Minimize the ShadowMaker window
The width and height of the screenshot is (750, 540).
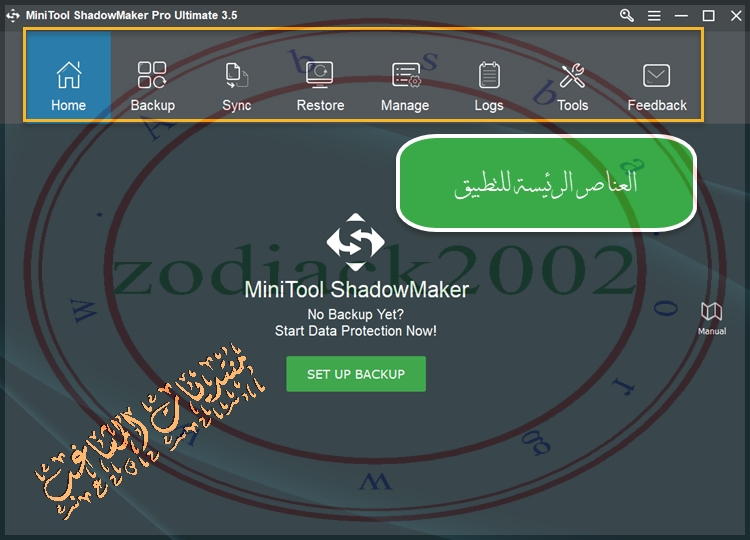pyautogui.click(x=682, y=16)
